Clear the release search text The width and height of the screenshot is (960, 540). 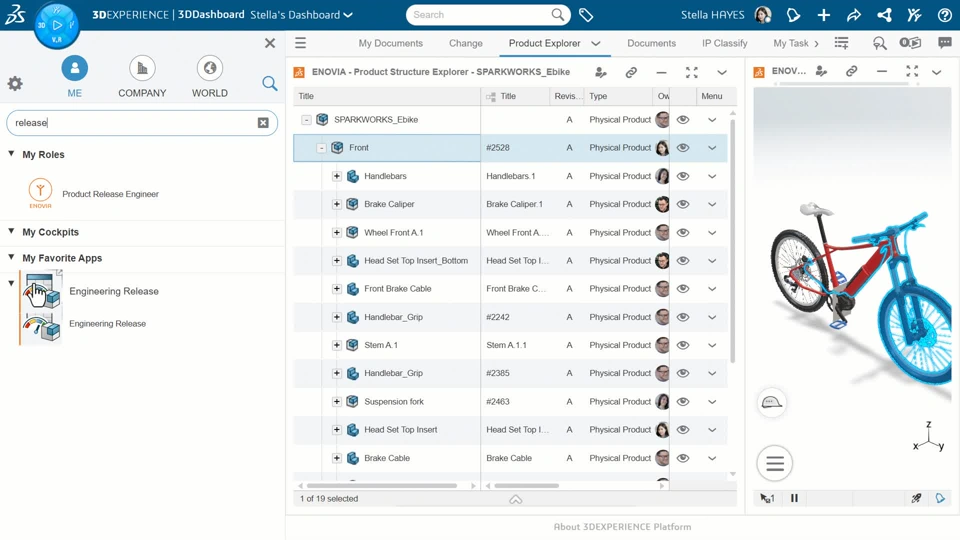[263, 122]
